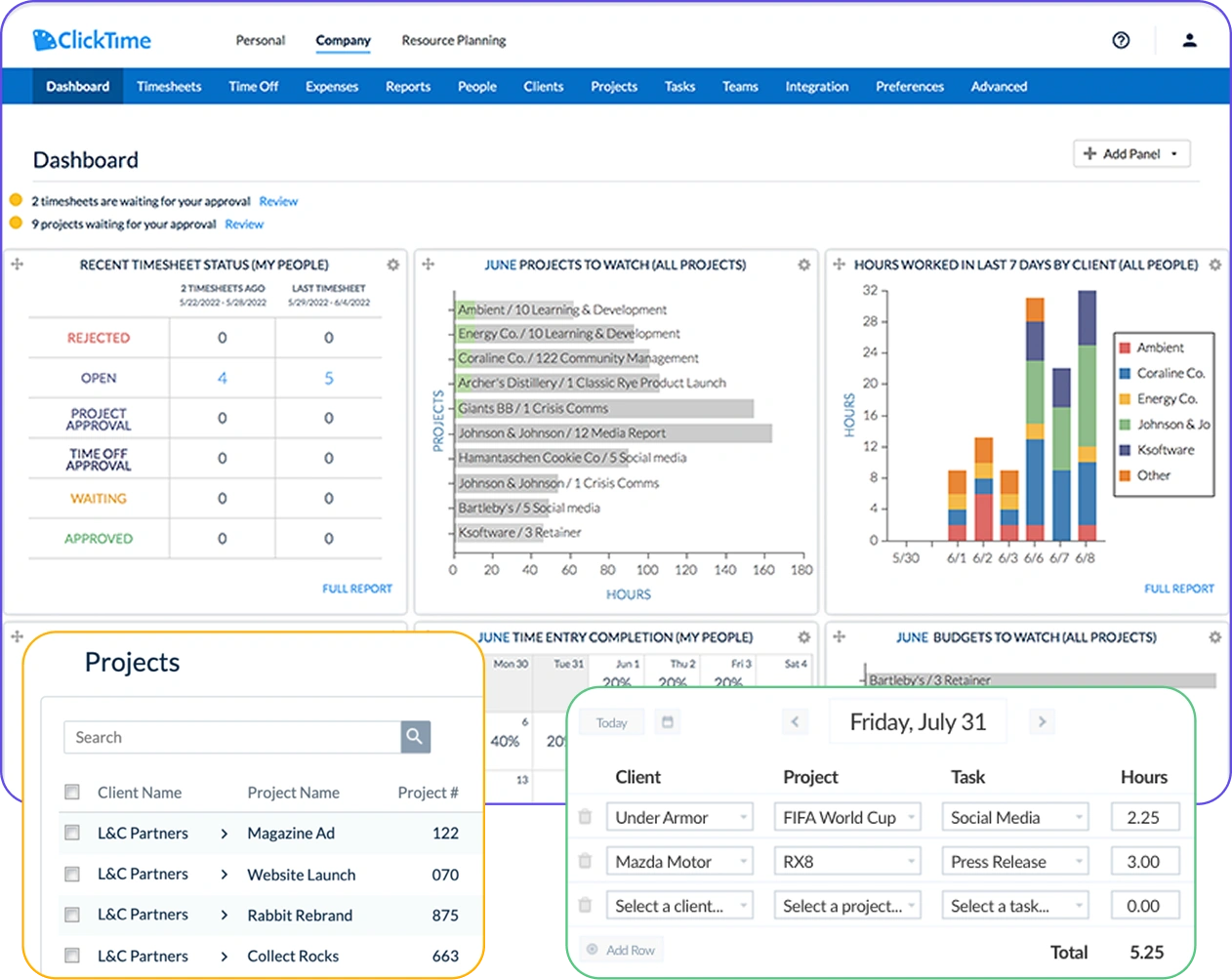
Task: Switch to the Resource Planning section
Action: [454, 40]
